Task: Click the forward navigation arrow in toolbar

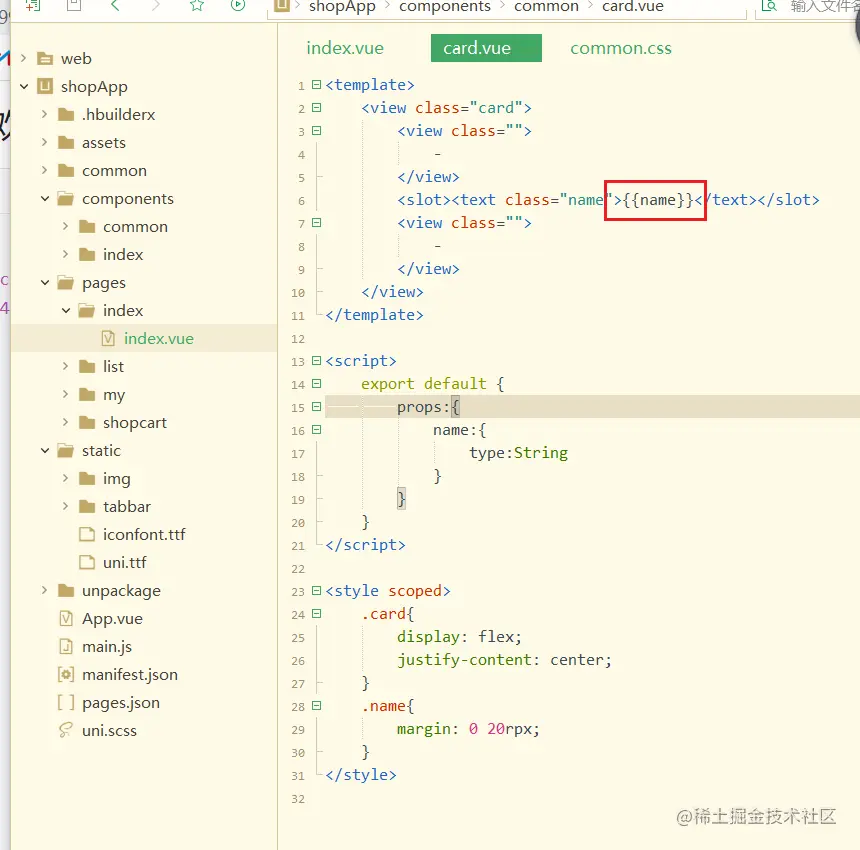Action: [156, 5]
